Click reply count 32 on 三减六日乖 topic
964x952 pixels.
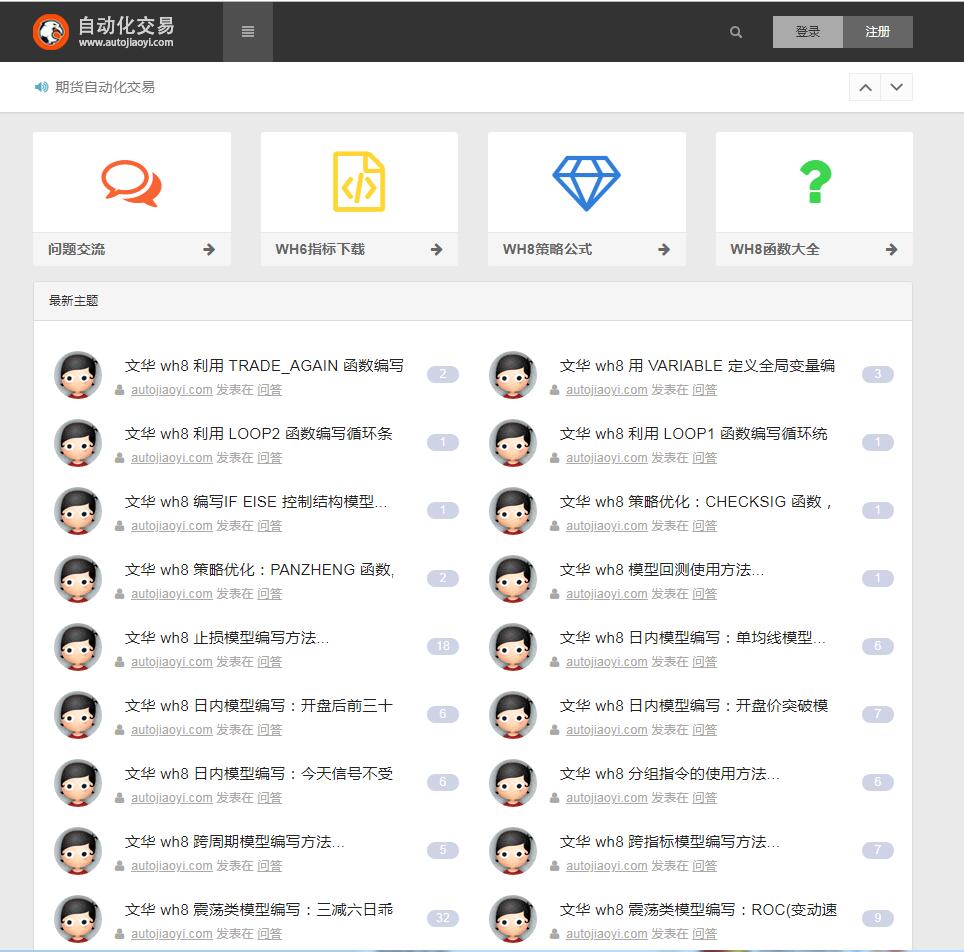pos(443,918)
